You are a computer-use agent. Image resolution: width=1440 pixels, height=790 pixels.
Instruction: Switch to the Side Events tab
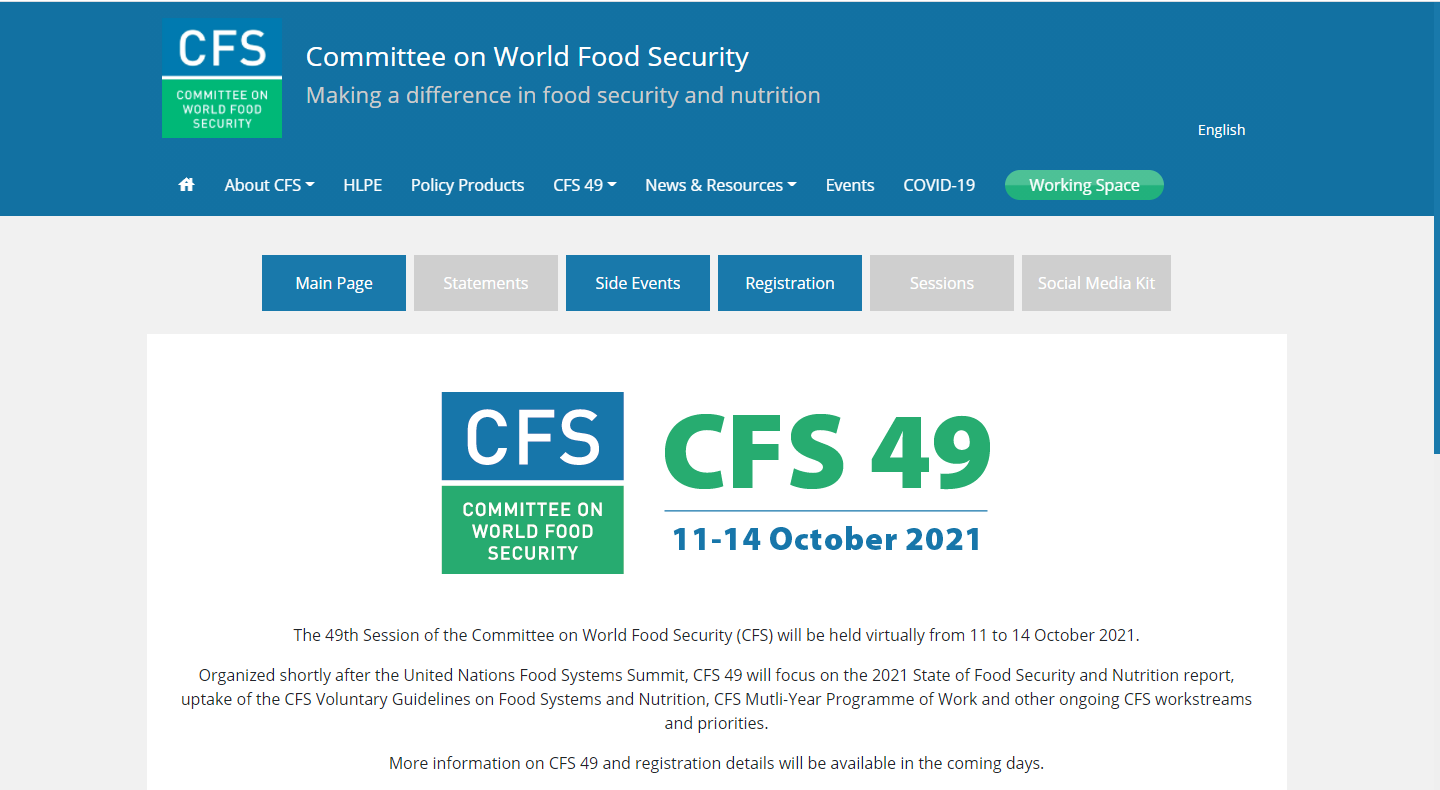pos(638,283)
